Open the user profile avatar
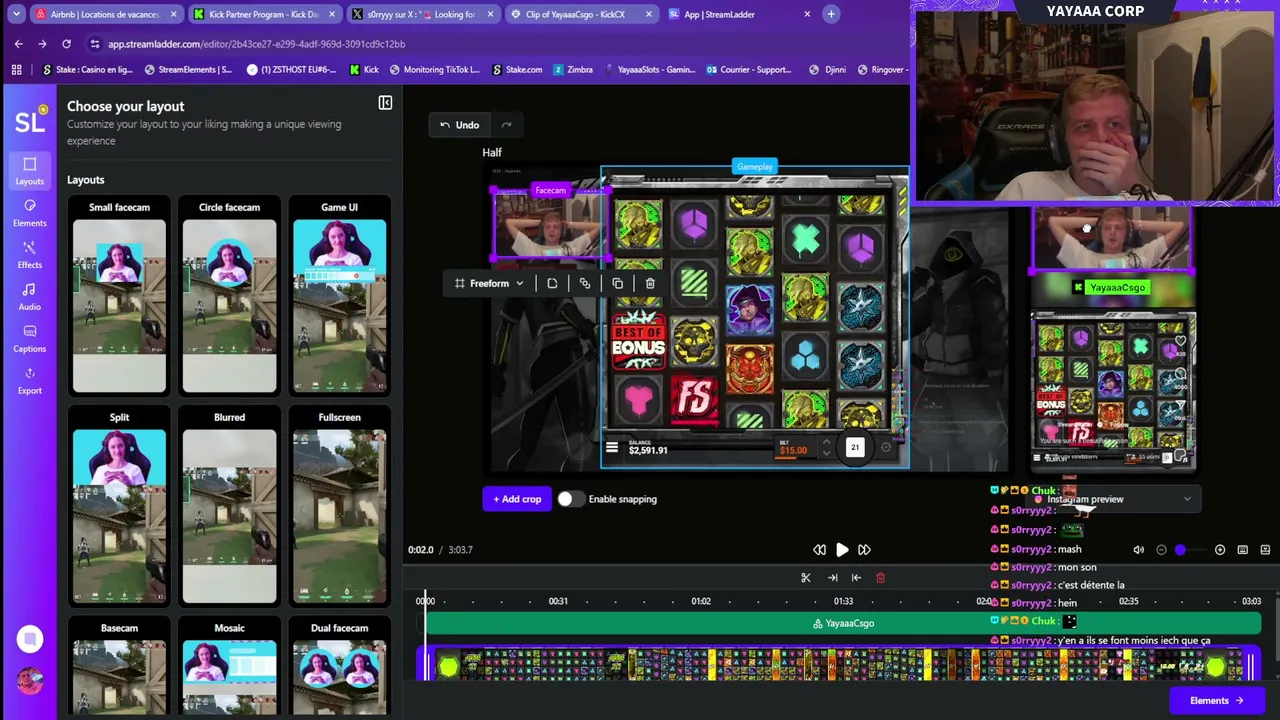1280x720 pixels. tap(30, 681)
